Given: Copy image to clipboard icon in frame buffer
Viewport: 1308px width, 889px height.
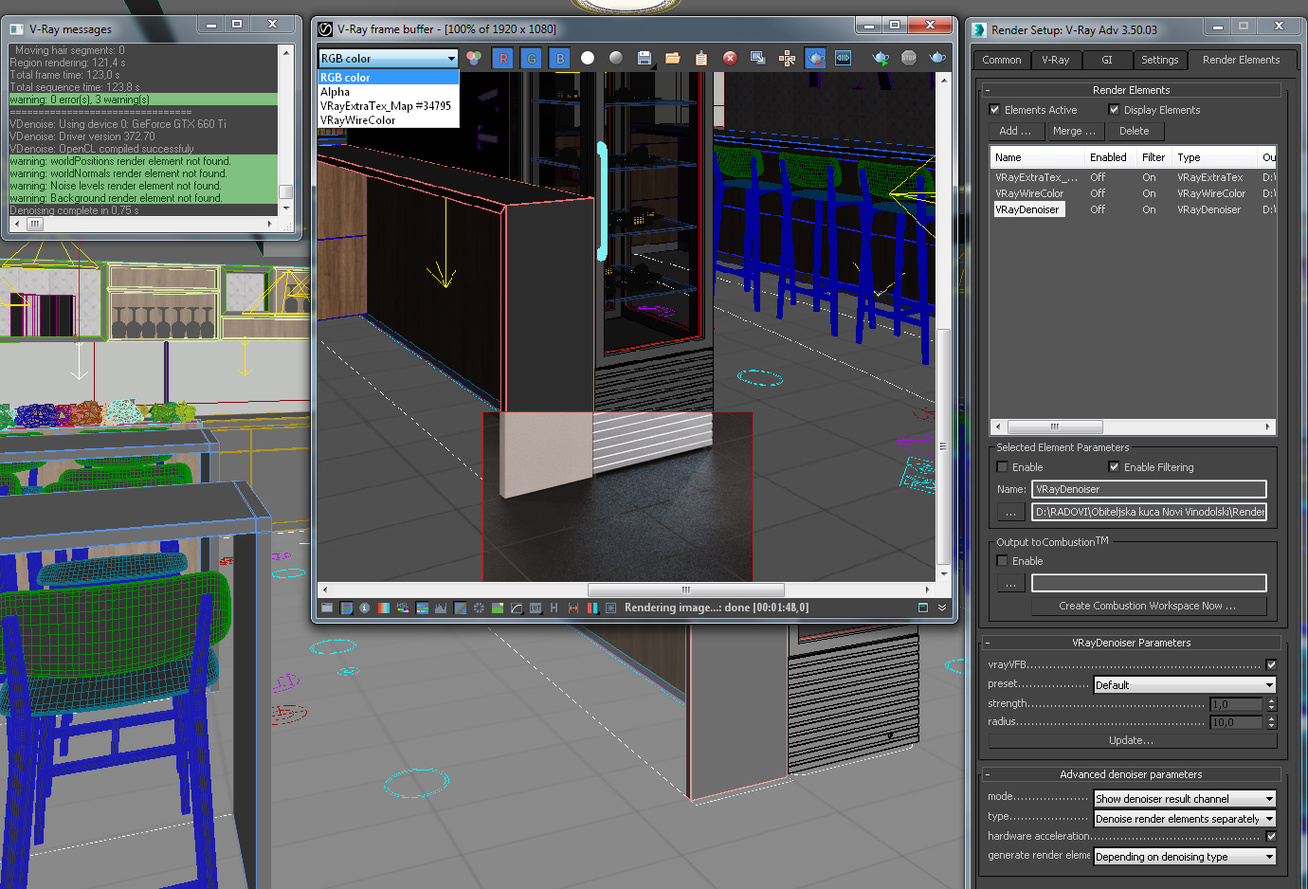Looking at the screenshot, I should [x=701, y=58].
